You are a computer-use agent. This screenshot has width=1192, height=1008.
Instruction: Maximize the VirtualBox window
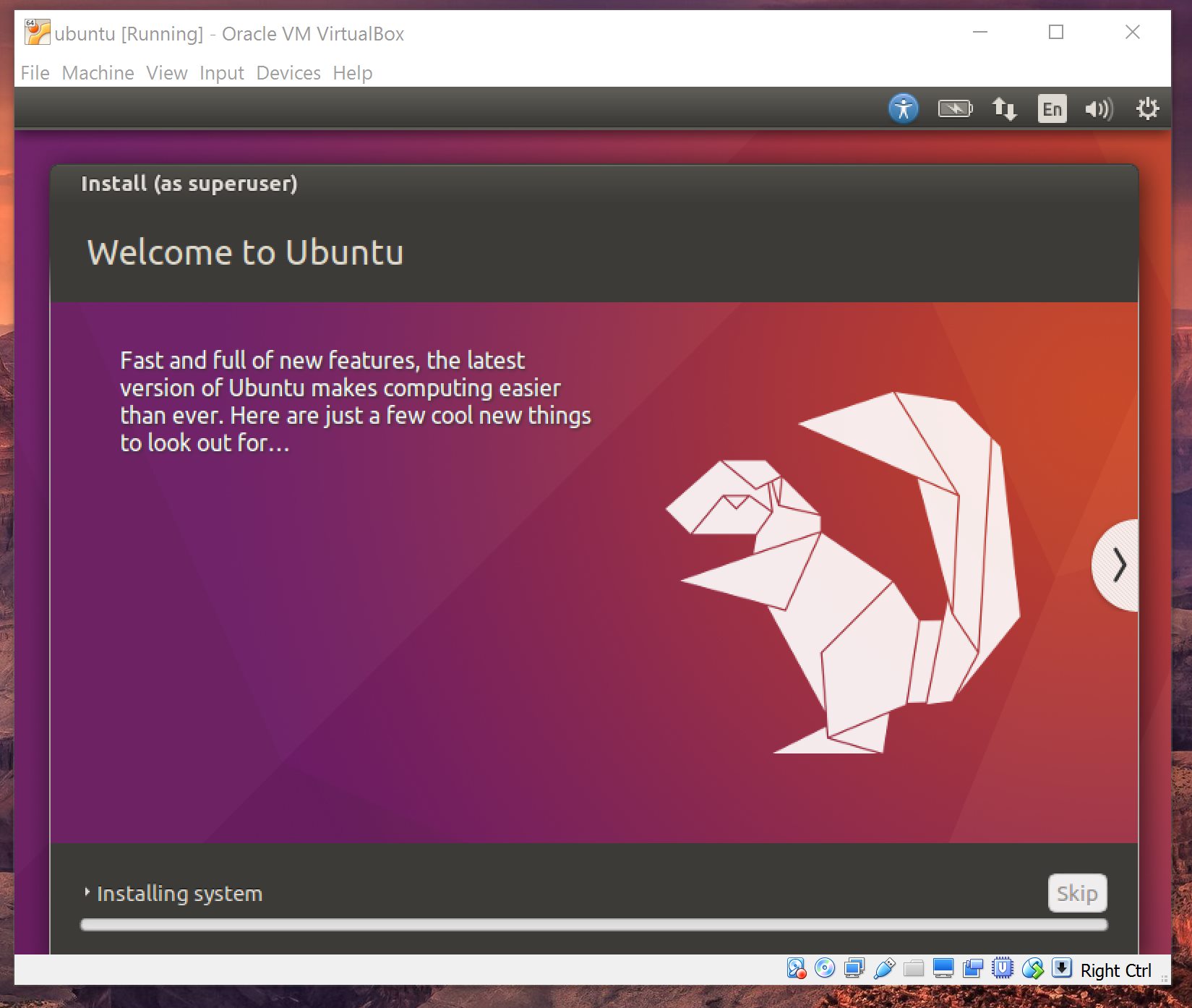click(x=1056, y=33)
